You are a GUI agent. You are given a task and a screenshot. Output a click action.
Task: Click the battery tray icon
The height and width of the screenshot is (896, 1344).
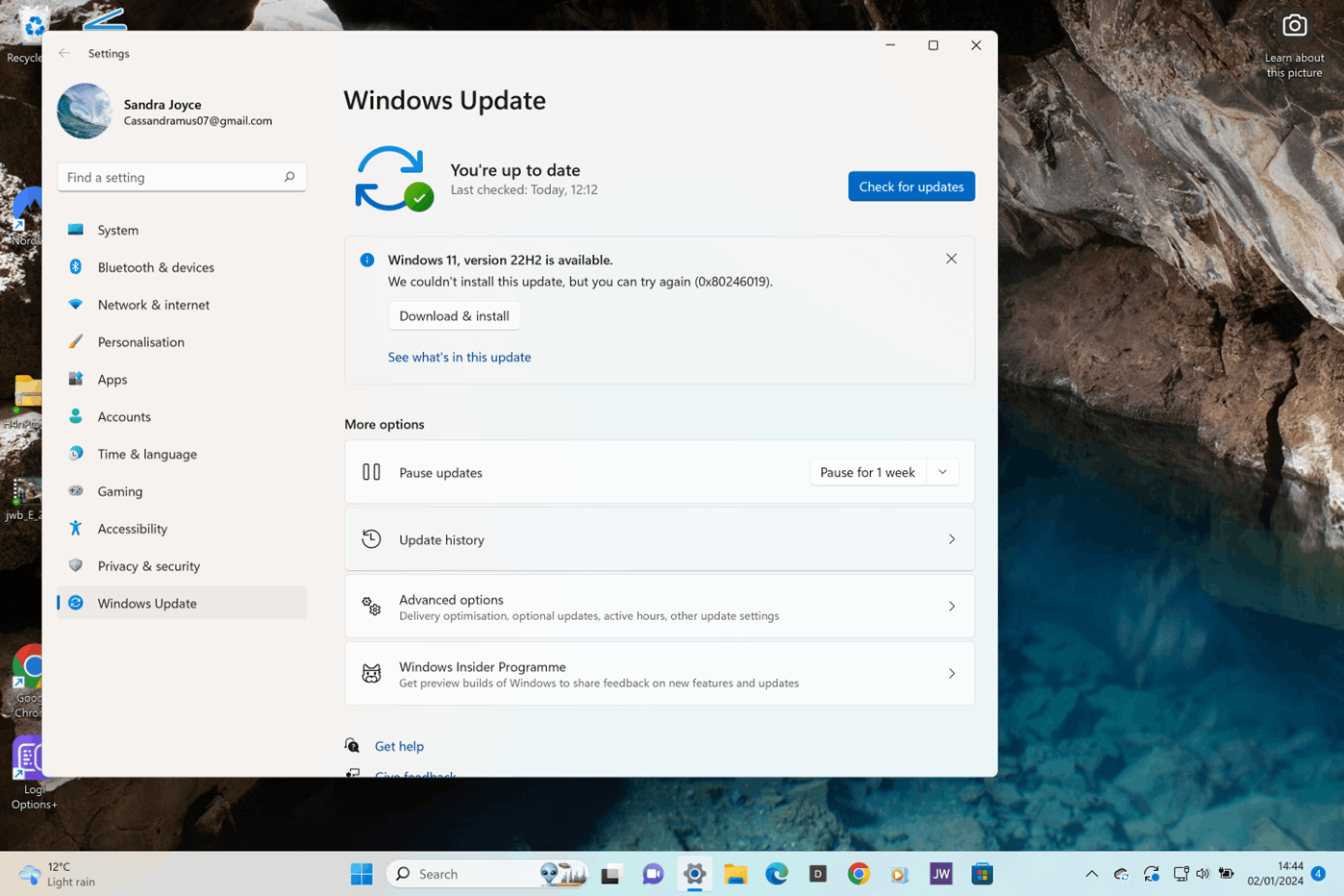click(x=1227, y=874)
